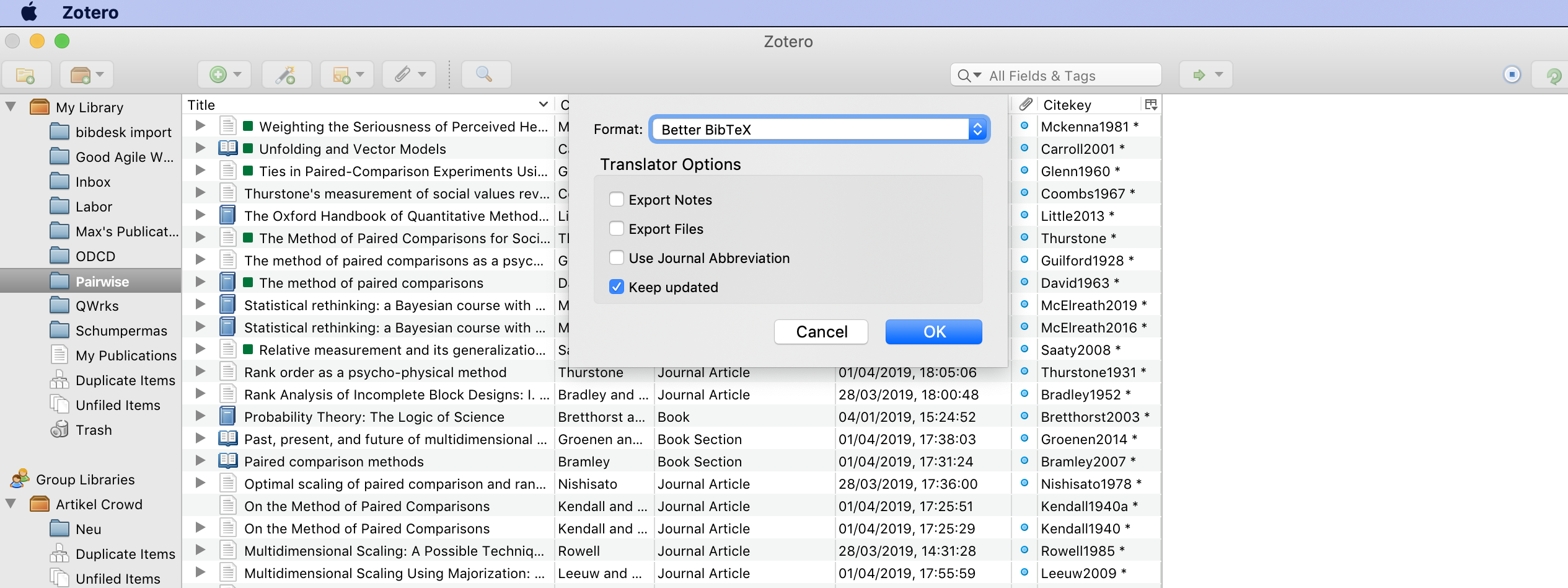Collapse the My Library tree section

click(10, 106)
